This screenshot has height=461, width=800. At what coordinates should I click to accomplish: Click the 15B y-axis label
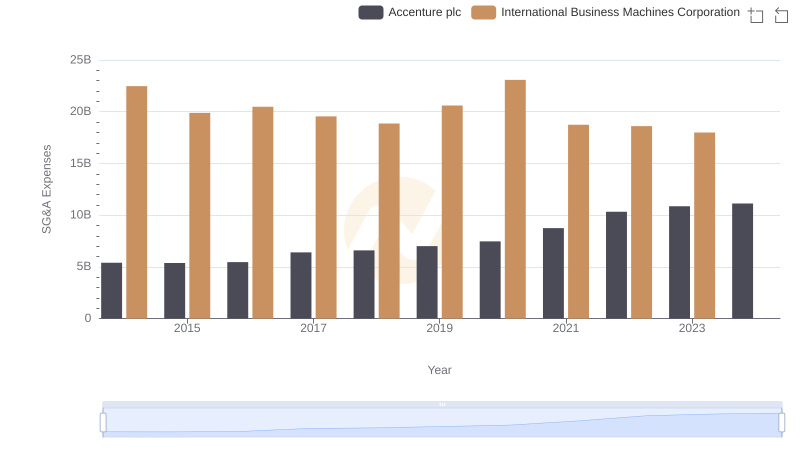tap(81, 163)
